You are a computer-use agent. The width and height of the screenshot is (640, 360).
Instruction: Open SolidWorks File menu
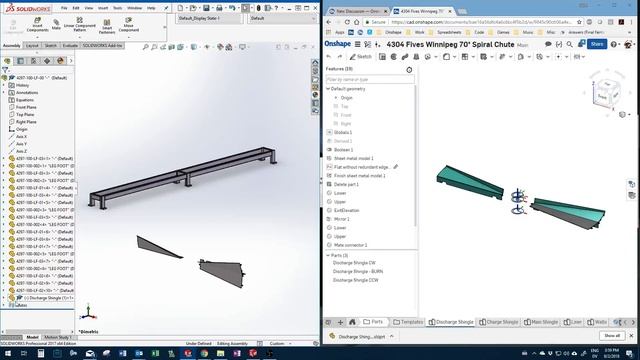click(64, 8)
